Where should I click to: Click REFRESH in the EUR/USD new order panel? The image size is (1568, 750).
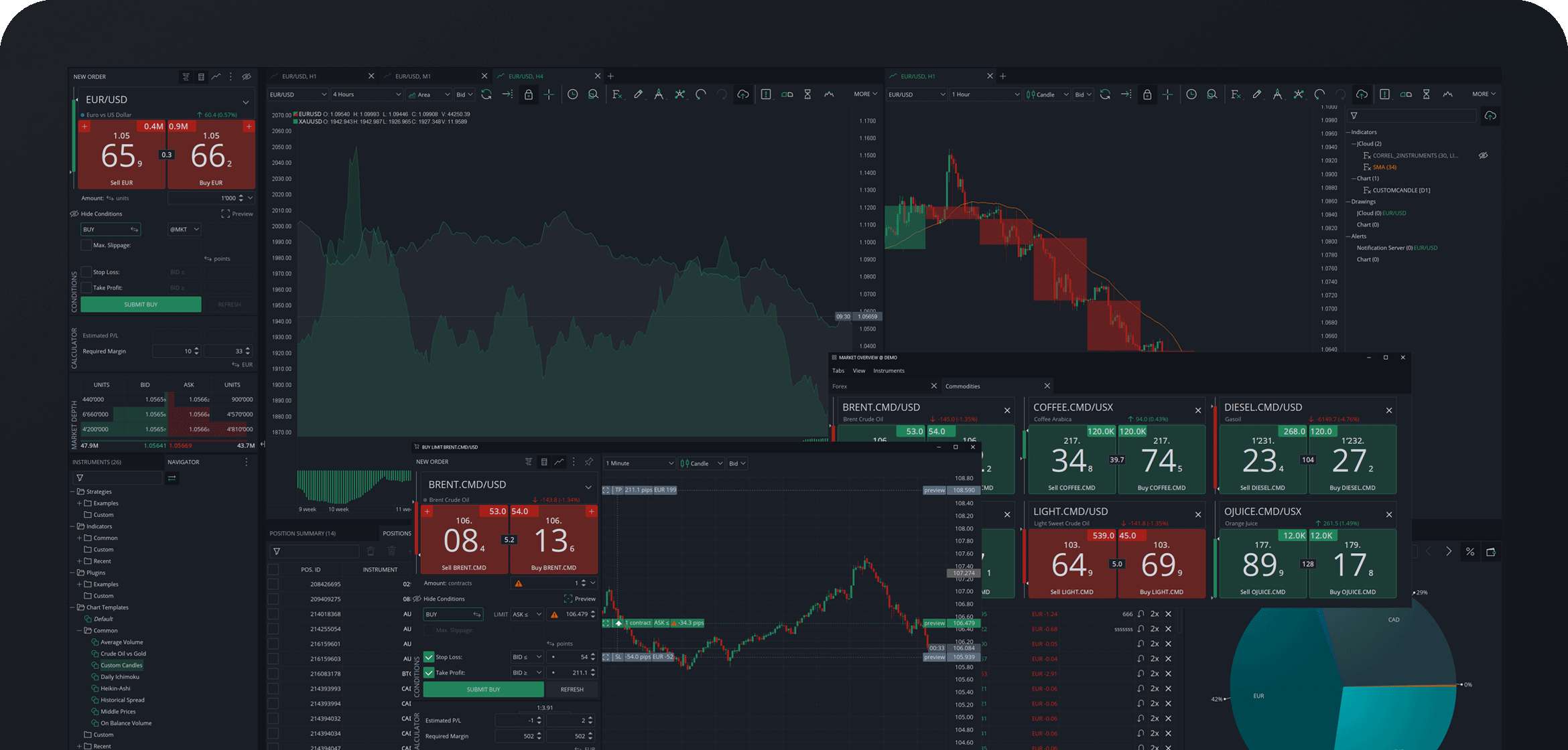(x=229, y=304)
